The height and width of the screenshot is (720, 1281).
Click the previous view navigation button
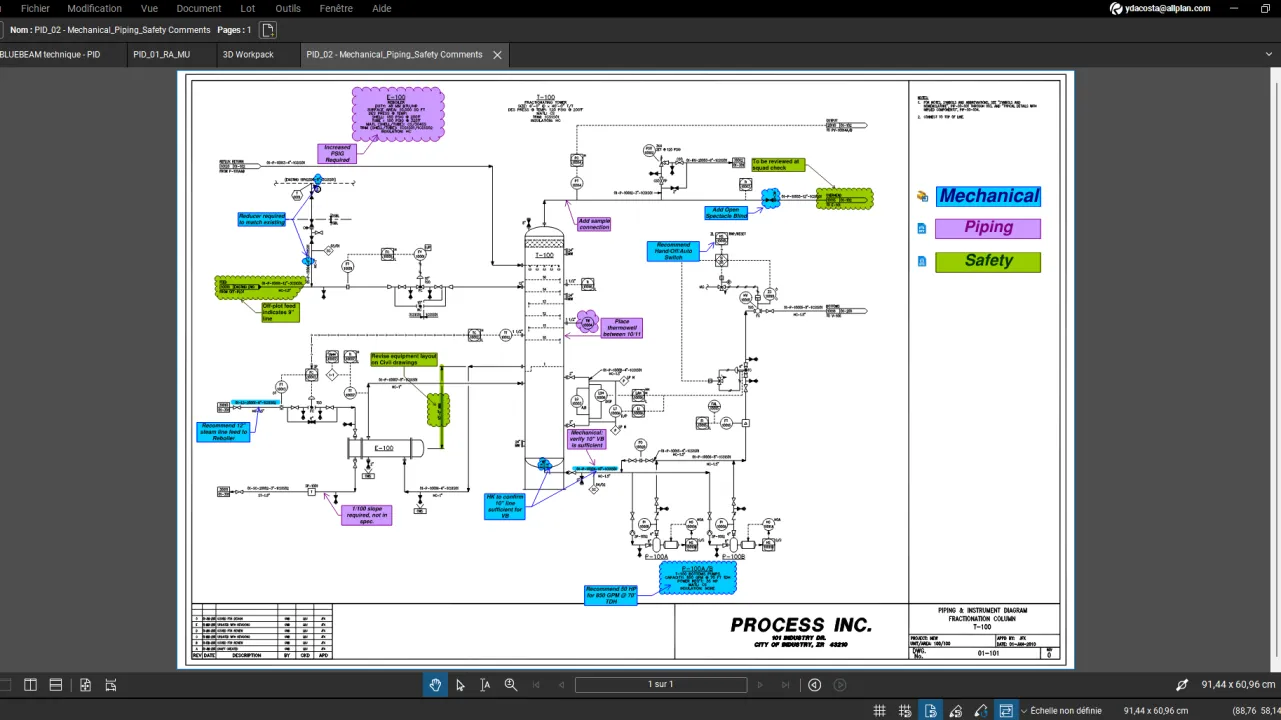coord(814,684)
